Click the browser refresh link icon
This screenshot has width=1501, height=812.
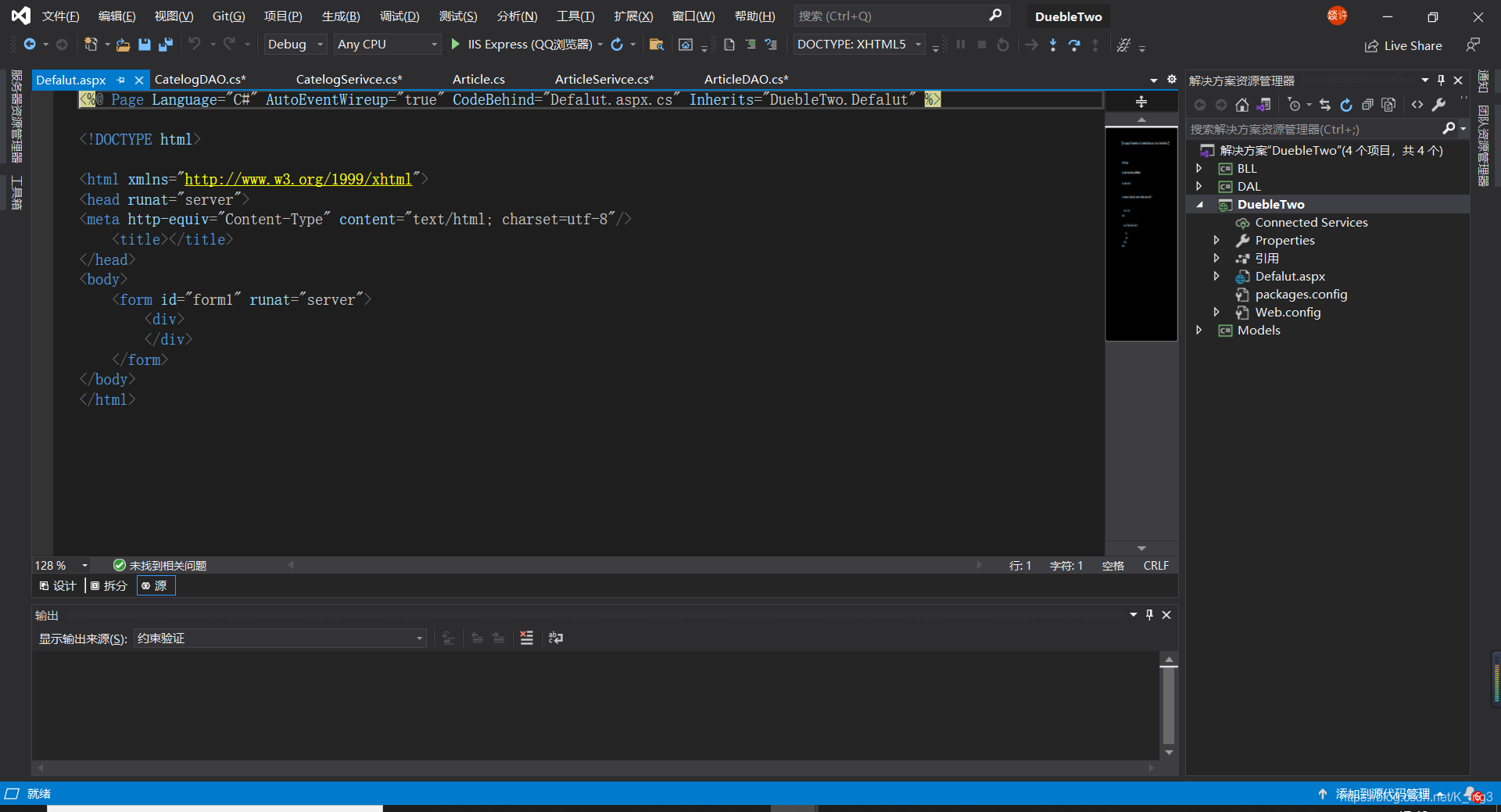[x=617, y=45]
